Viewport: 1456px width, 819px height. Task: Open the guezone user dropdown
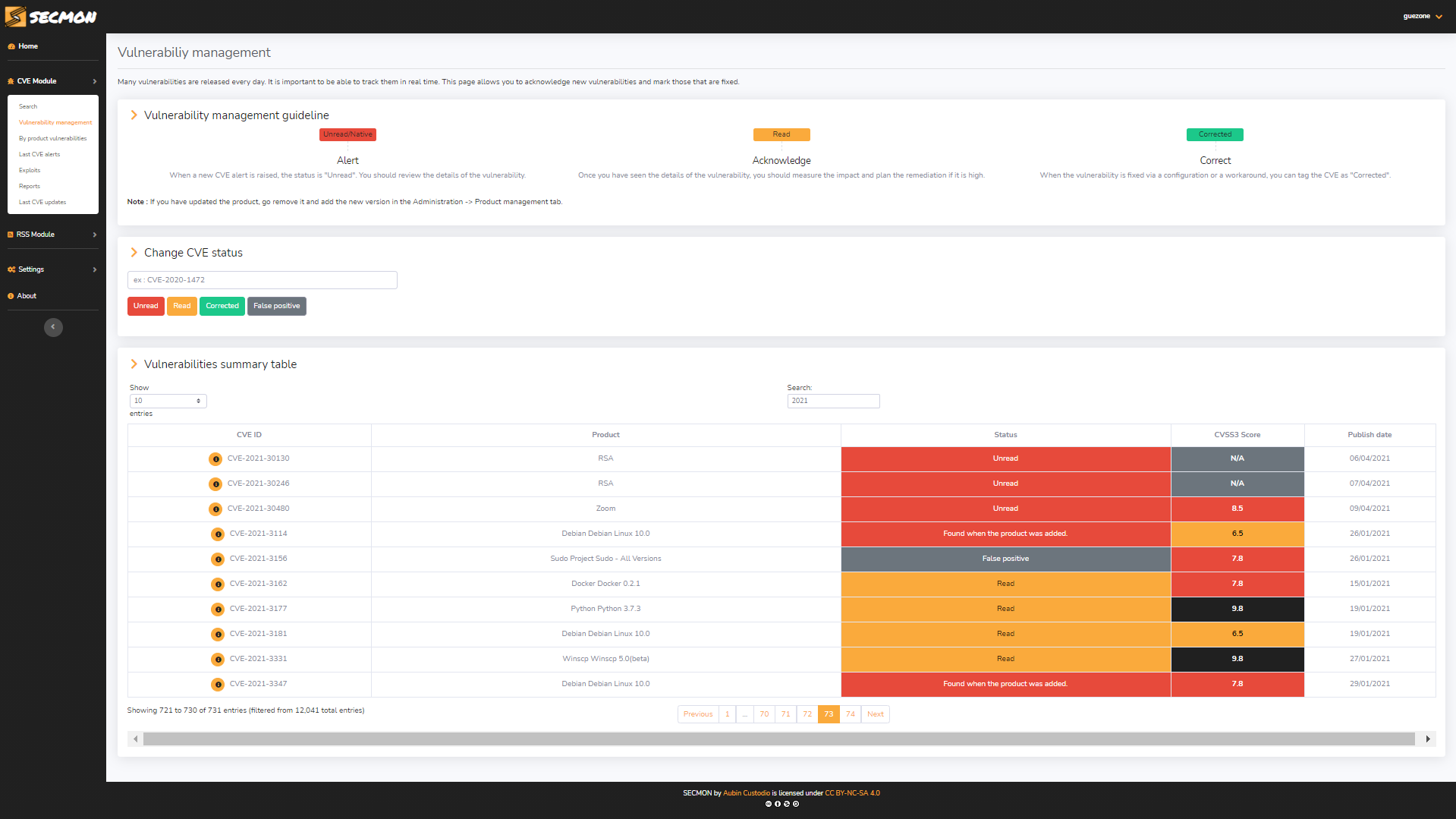coord(1423,16)
